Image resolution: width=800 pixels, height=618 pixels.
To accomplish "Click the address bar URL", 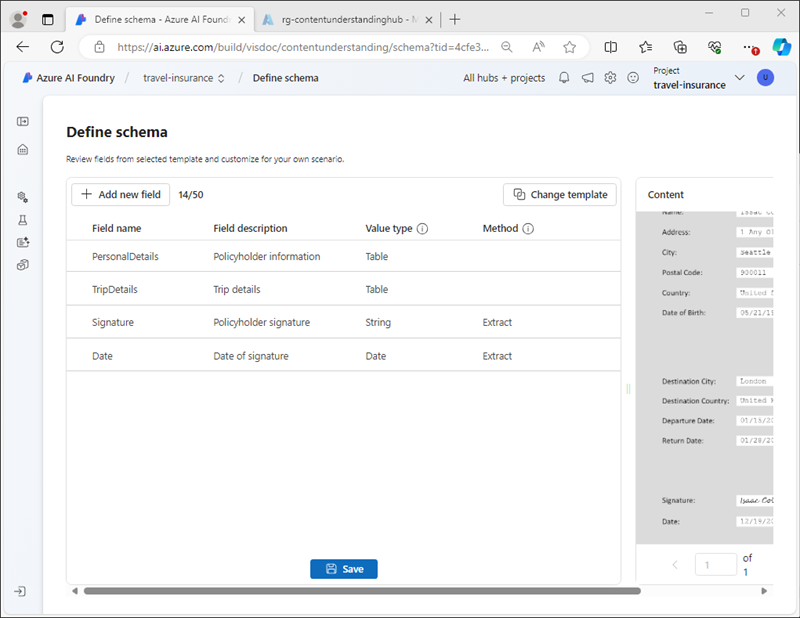I will click(x=303, y=47).
